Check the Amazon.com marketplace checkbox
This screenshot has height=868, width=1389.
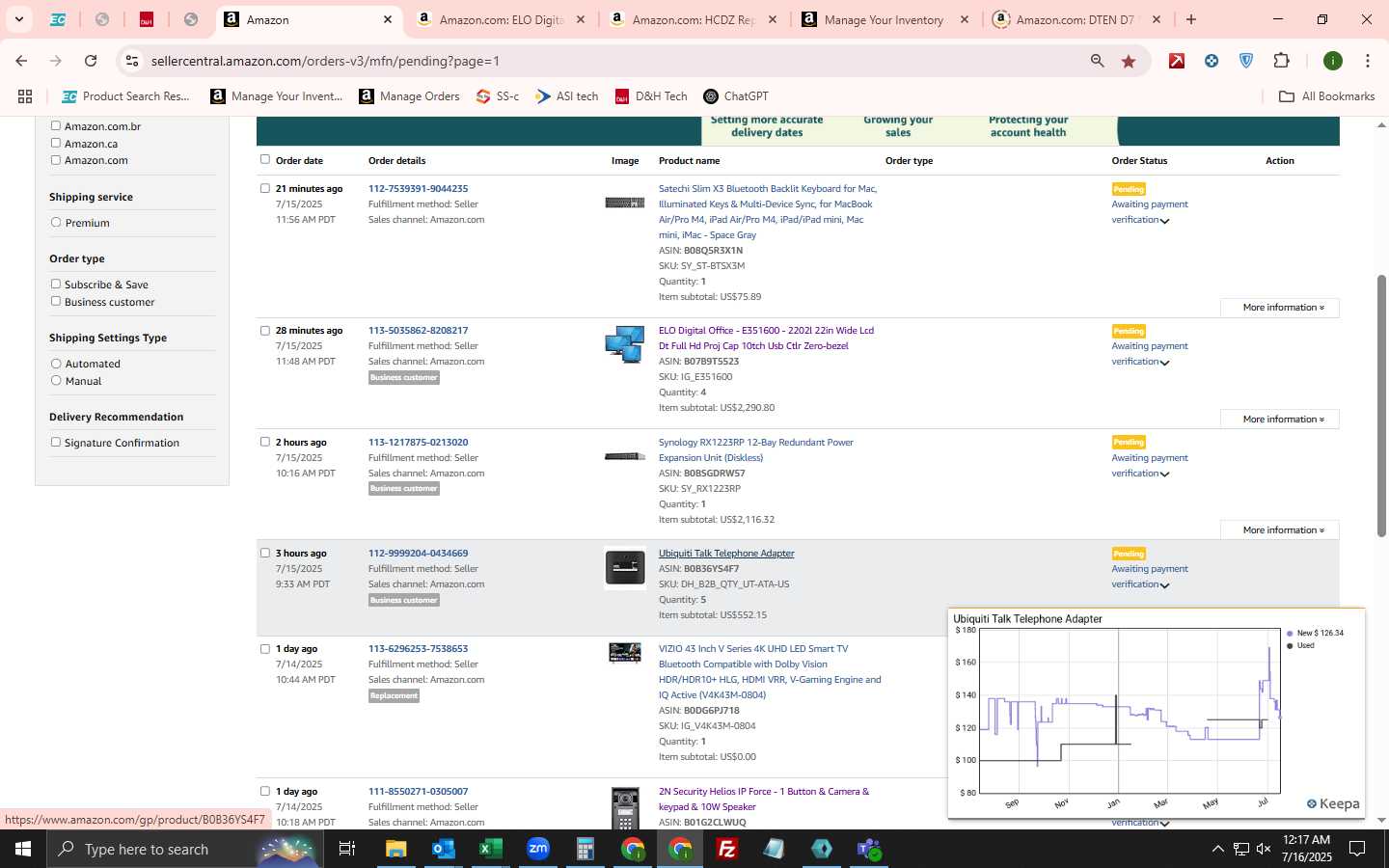tap(56, 160)
